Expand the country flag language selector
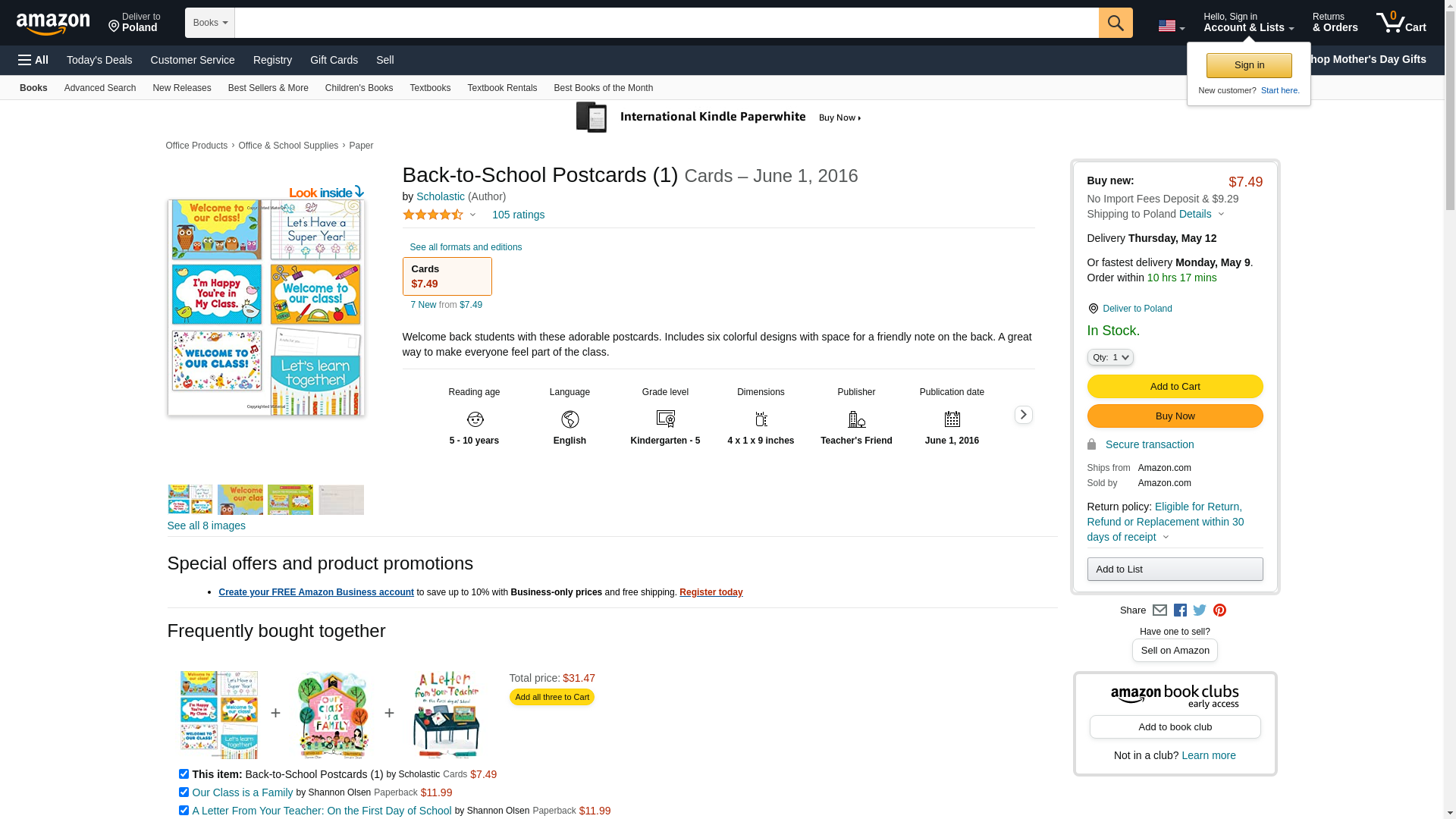Image resolution: width=1456 pixels, height=819 pixels. pos(1171,27)
